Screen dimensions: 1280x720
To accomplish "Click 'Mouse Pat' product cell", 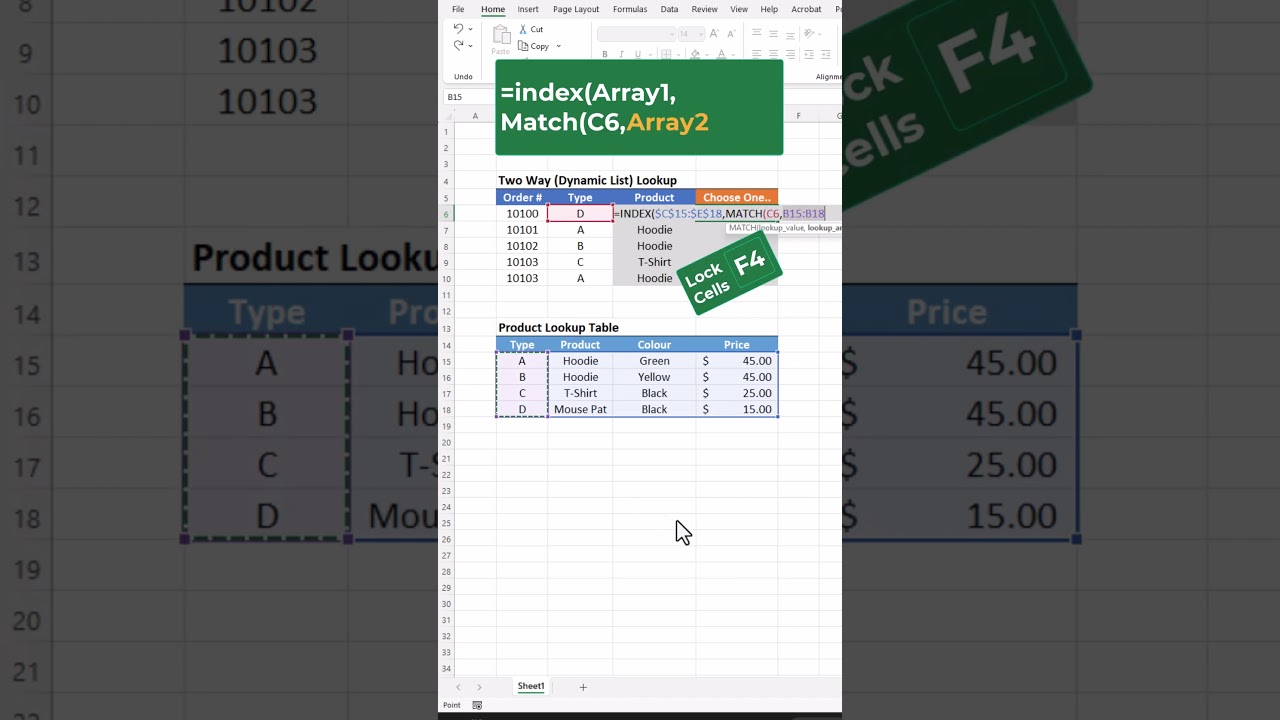I will point(580,409).
